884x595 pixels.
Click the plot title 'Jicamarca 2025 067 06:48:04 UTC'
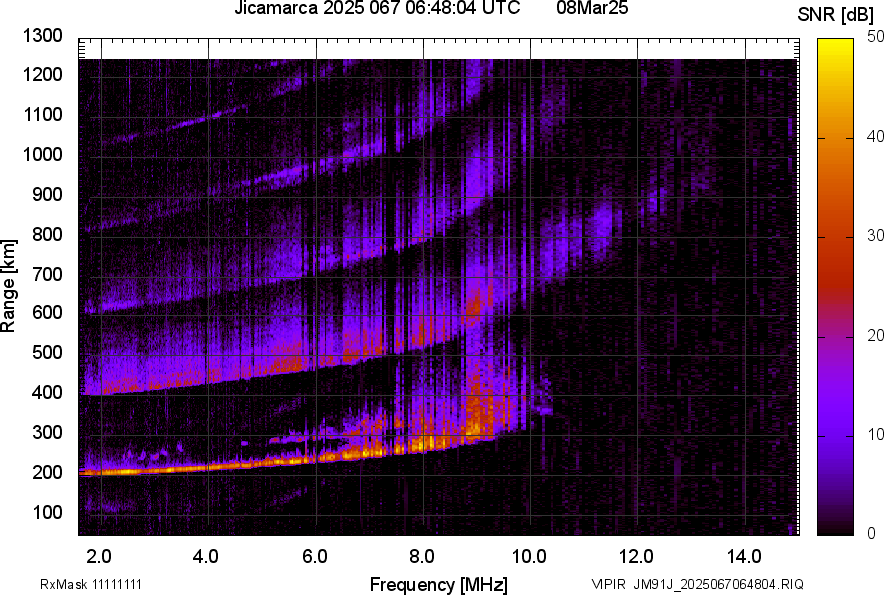coord(377,8)
